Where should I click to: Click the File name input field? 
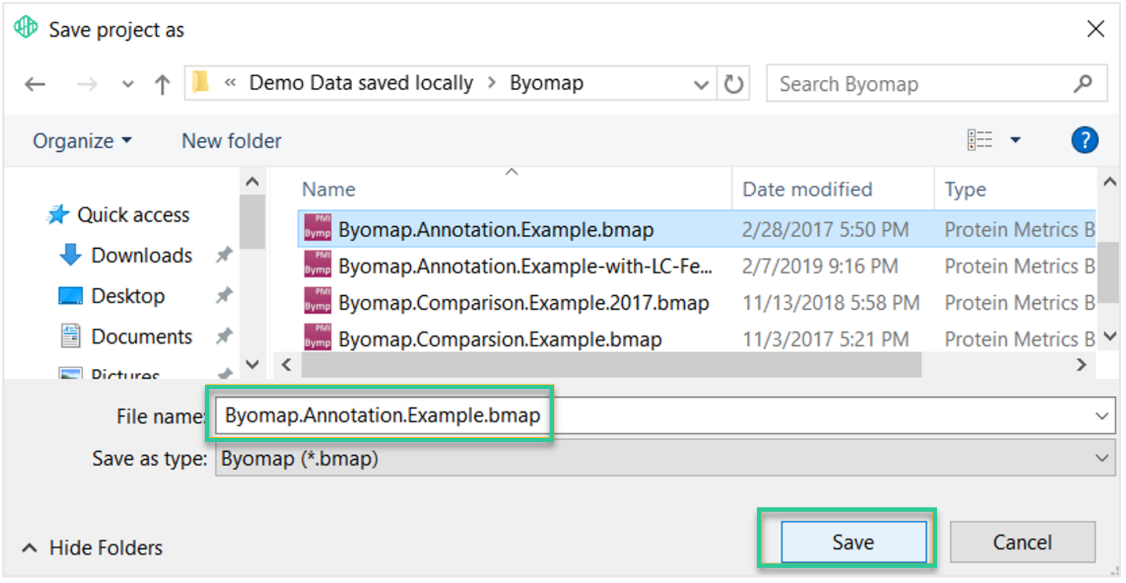pos(664,416)
